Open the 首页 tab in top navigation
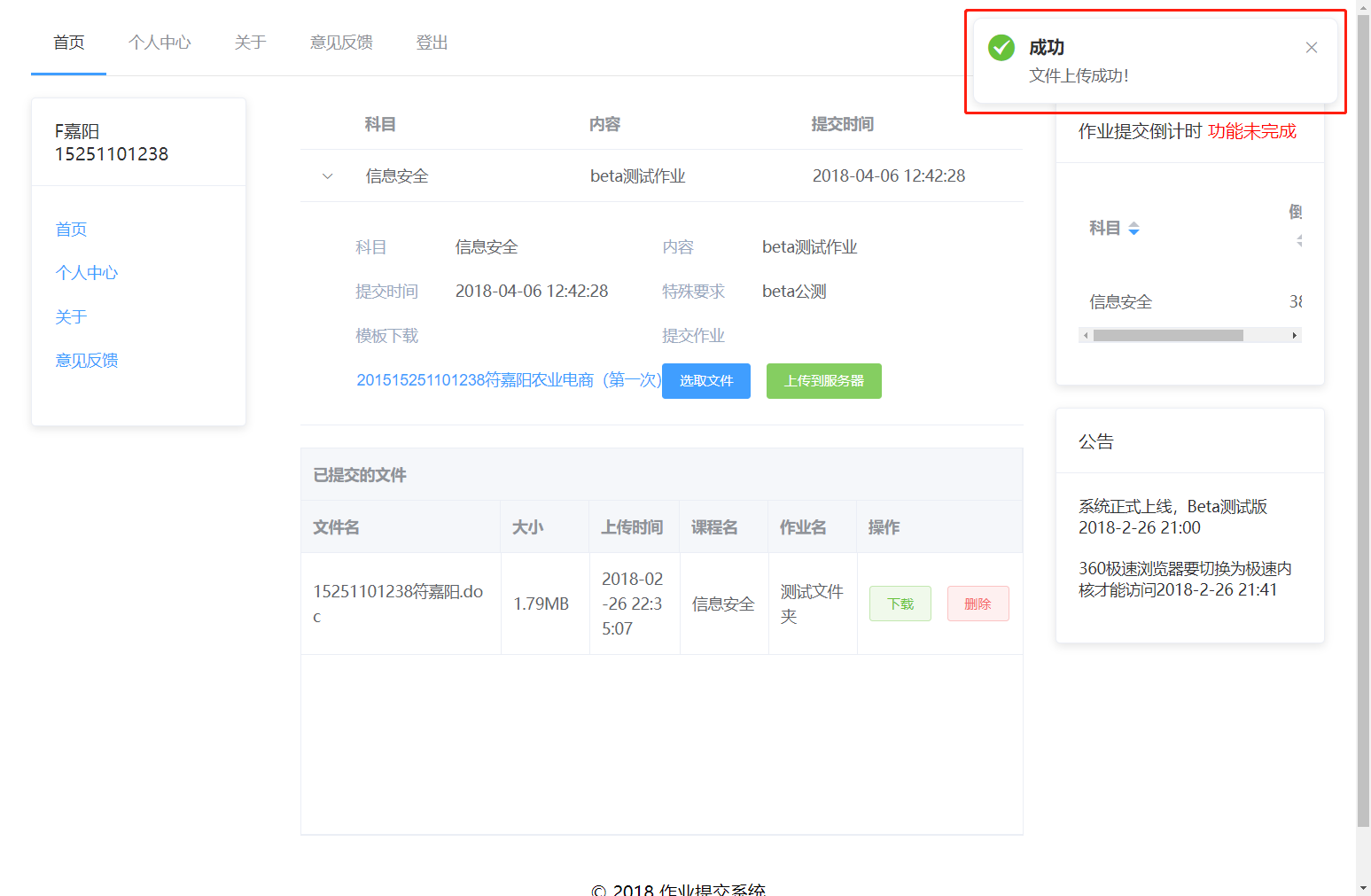Image resolution: width=1371 pixels, height=896 pixels. click(x=69, y=43)
